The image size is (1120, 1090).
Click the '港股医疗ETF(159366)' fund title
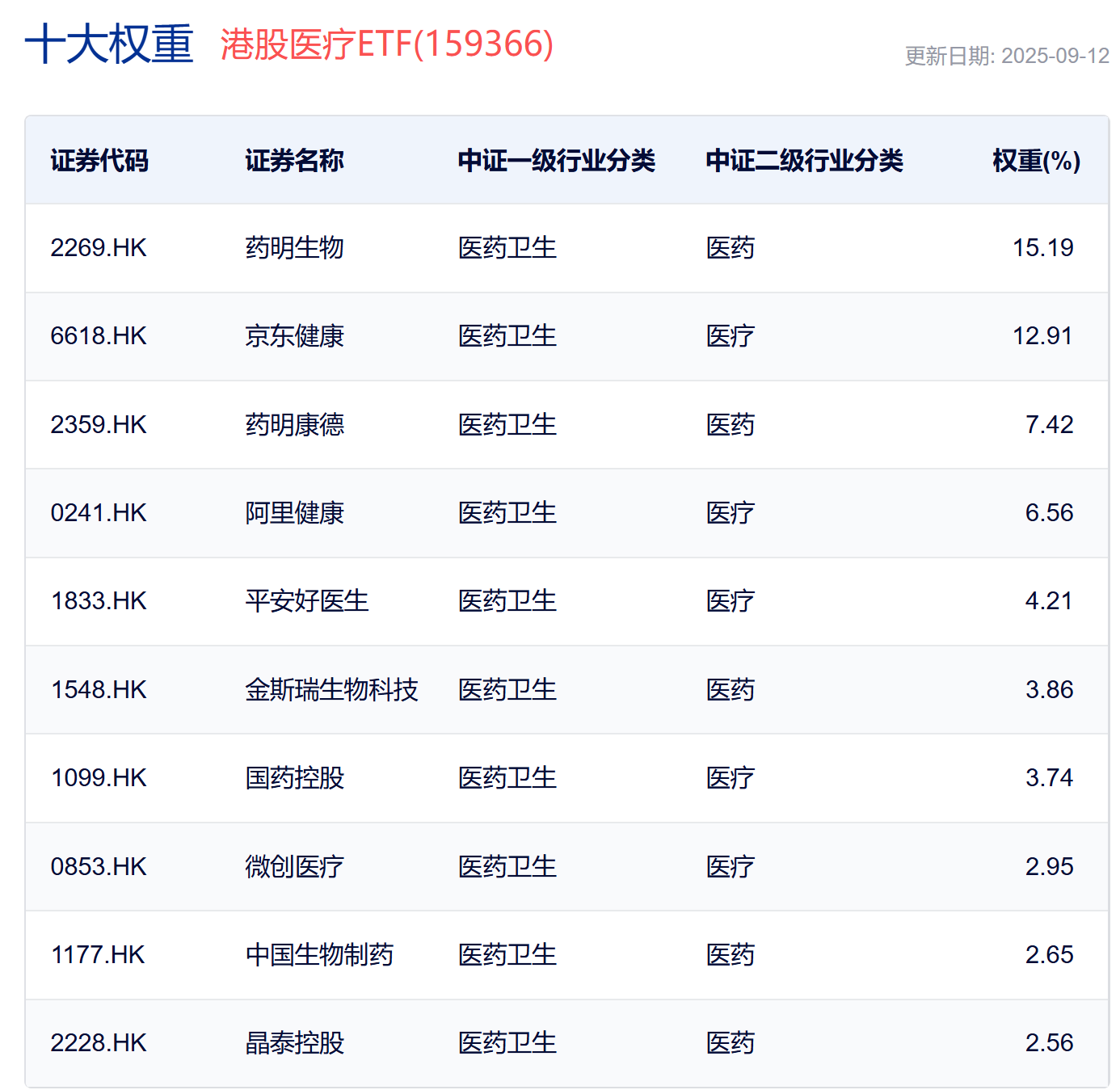coord(387,44)
